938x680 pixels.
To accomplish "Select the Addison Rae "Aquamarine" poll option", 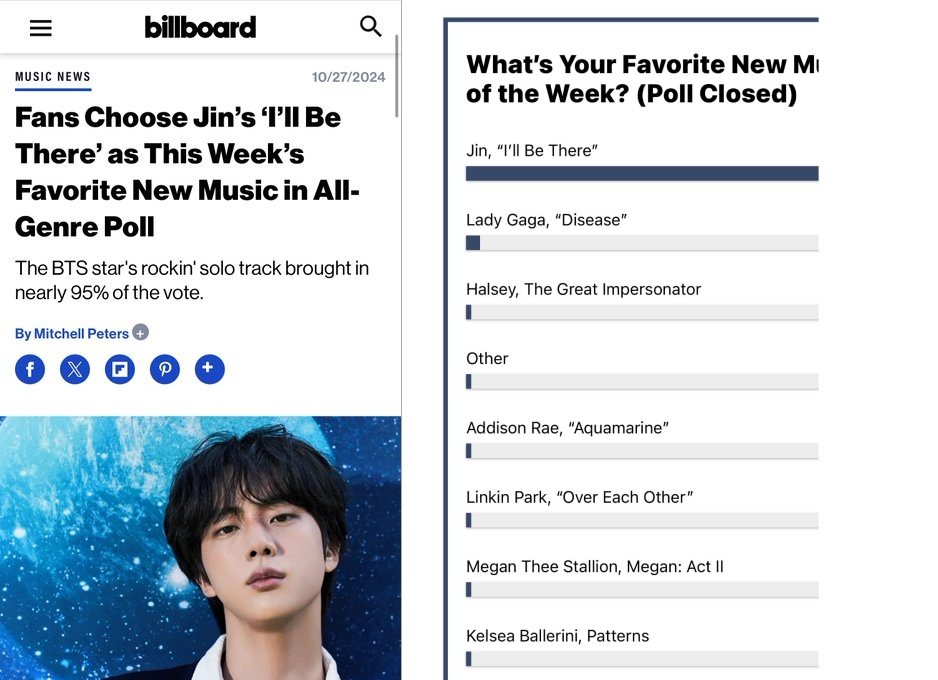I will pos(567,428).
